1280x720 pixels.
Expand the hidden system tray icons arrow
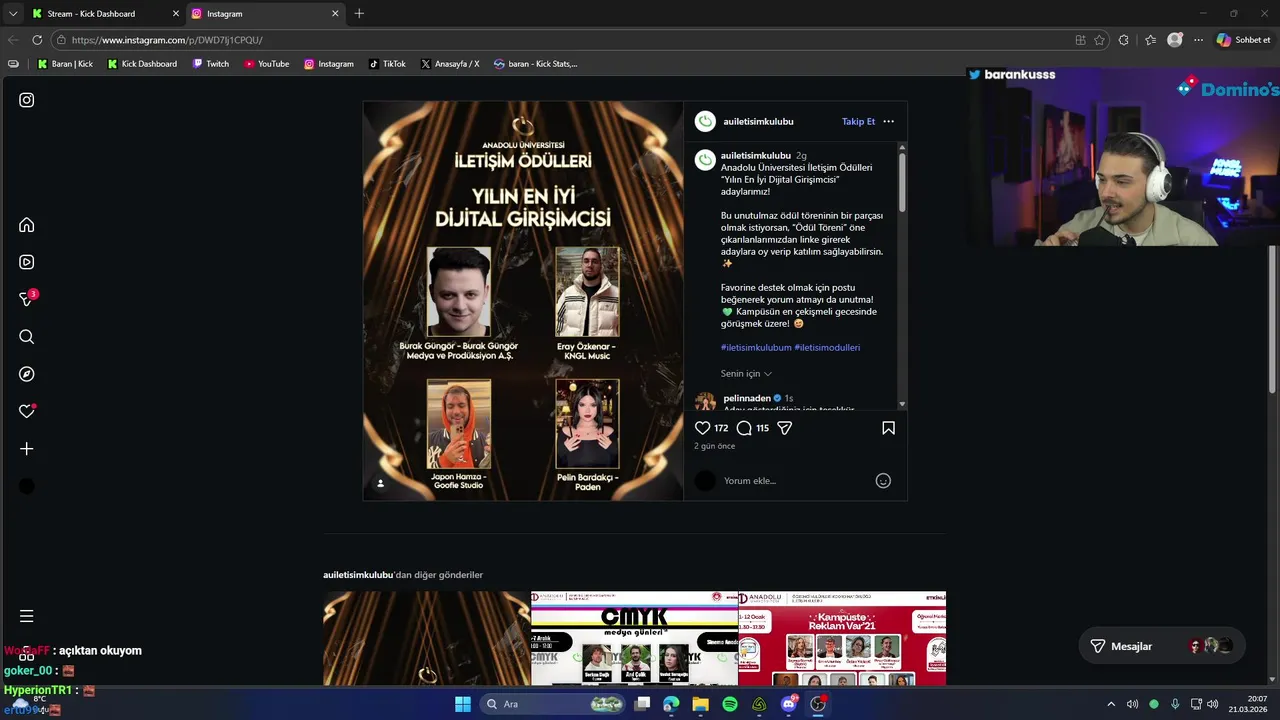coord(1110,704)
